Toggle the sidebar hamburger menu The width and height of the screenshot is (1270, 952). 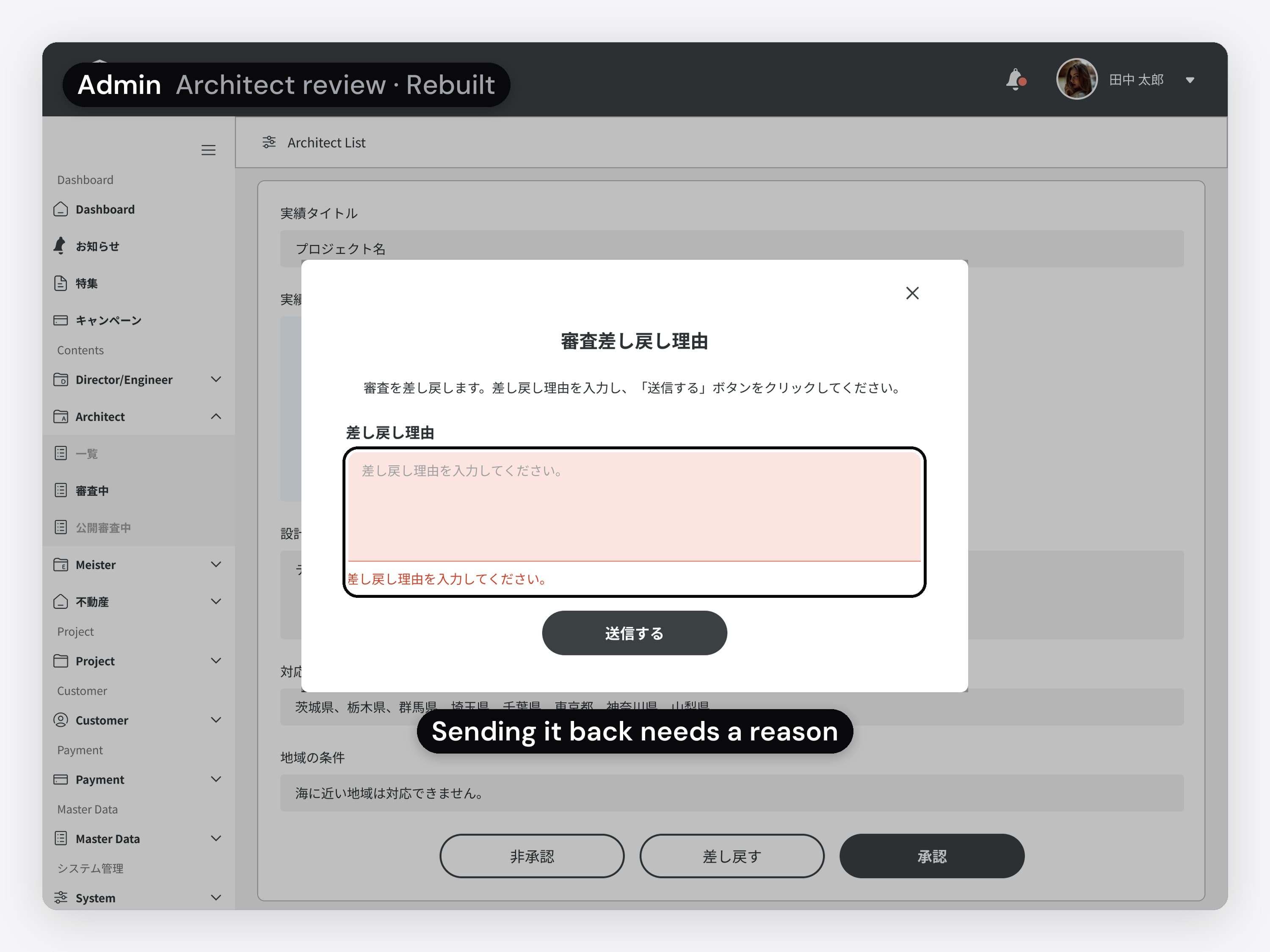pos(208,150)
